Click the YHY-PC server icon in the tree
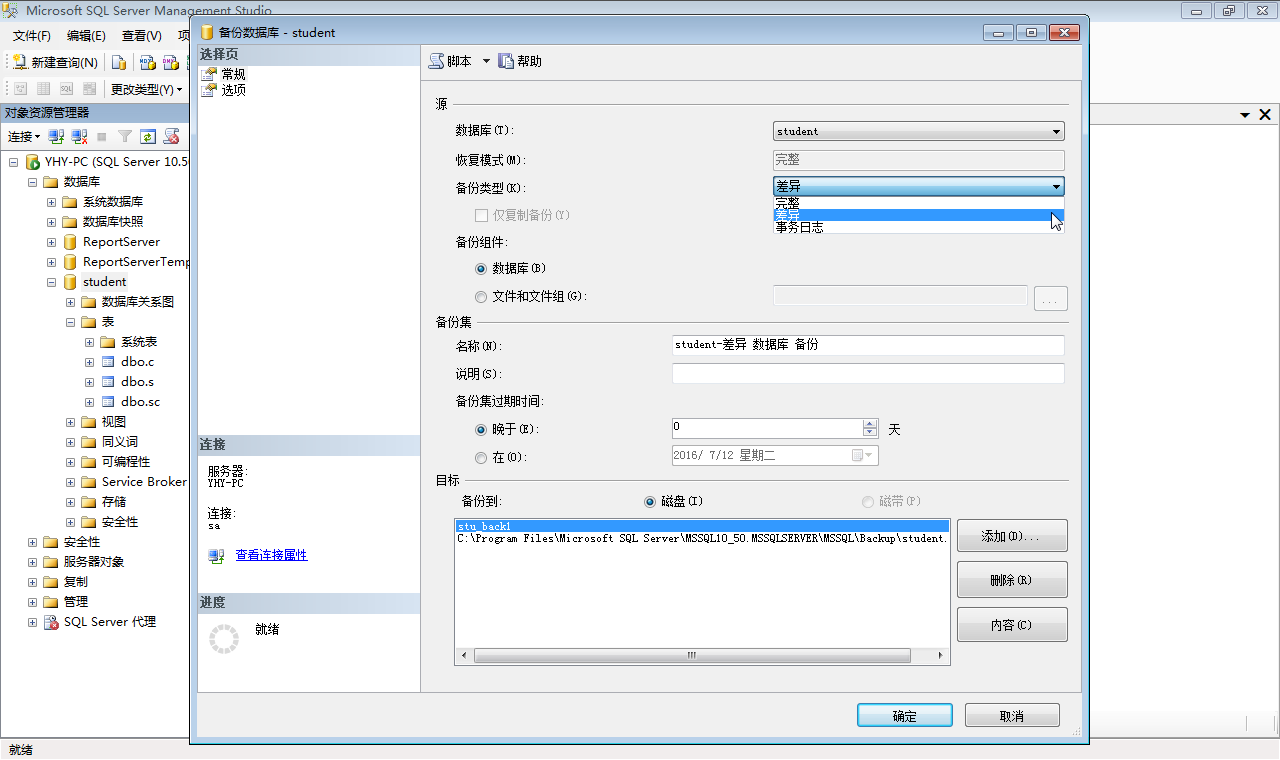 [x=32, y=162]
